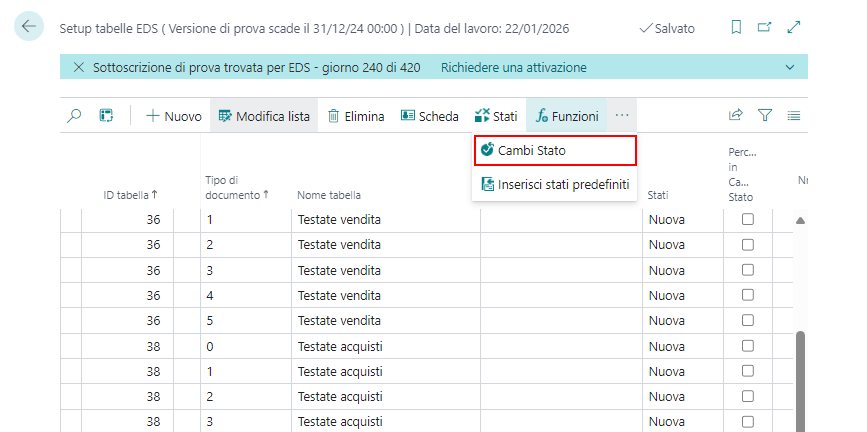Tick checkbox for Testate vendita type 3

click(x=748, y=270)
